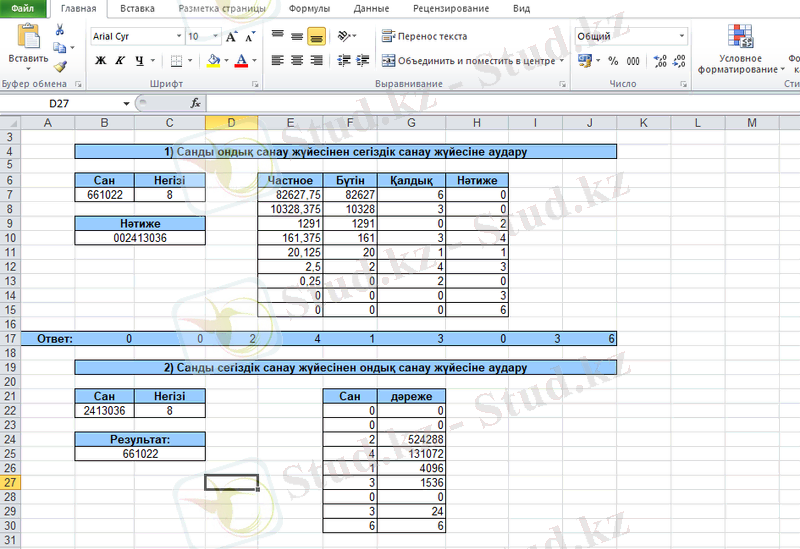The width and height of the screenshot is (800, 549).
Task: Toggle bold (Ж) formatting
Action: tap(101, 61)
